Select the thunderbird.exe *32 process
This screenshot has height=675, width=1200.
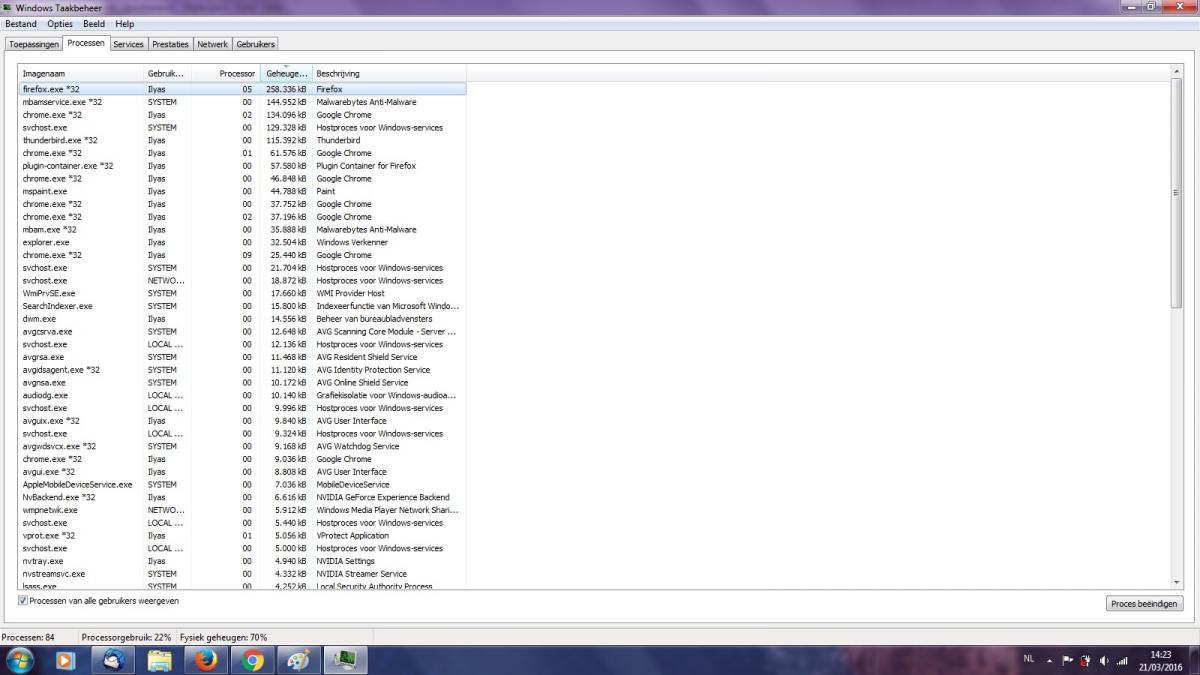pos(242,140)
